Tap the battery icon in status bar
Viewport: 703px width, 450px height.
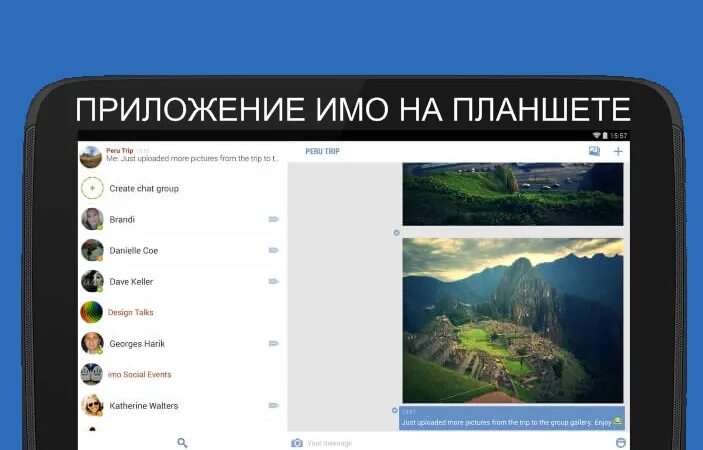605,135
